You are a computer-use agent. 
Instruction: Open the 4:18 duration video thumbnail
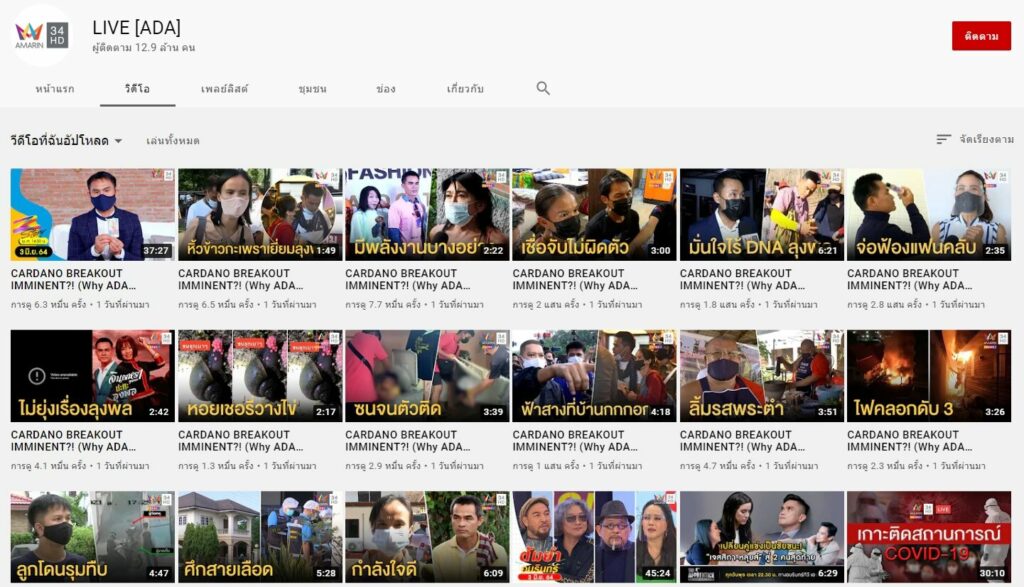point(594,376)
